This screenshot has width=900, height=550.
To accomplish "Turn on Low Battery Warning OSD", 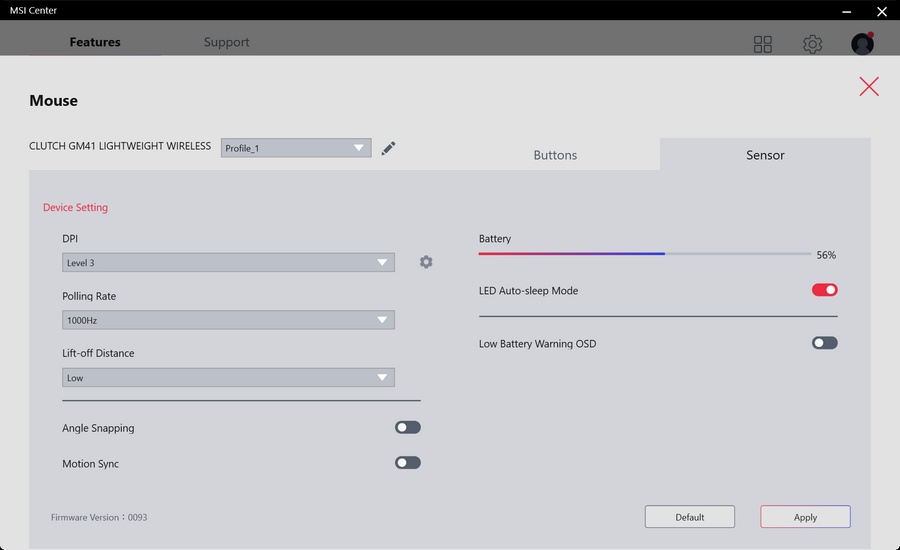I will (x=825, y=343).
